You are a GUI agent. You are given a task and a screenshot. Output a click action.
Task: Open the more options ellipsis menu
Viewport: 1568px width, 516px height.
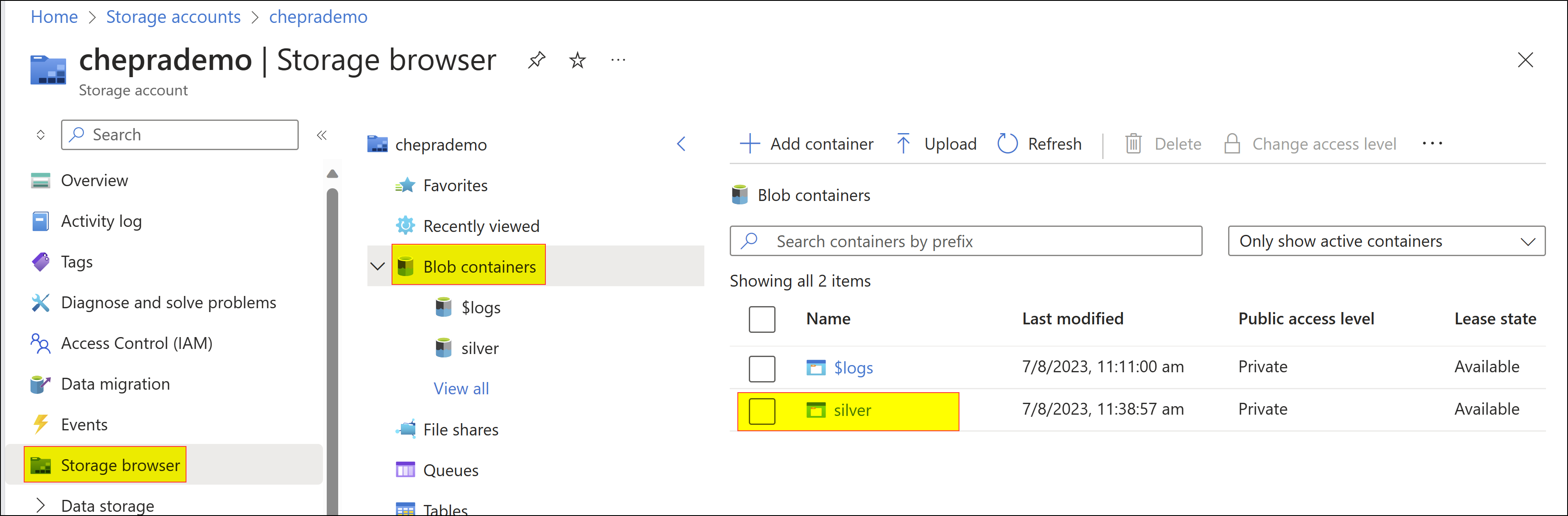[1433, 143]
